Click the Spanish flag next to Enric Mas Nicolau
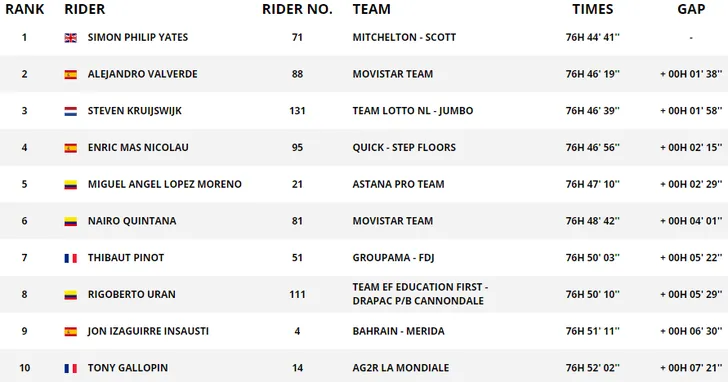728x382 pixels. coord(71,148)
